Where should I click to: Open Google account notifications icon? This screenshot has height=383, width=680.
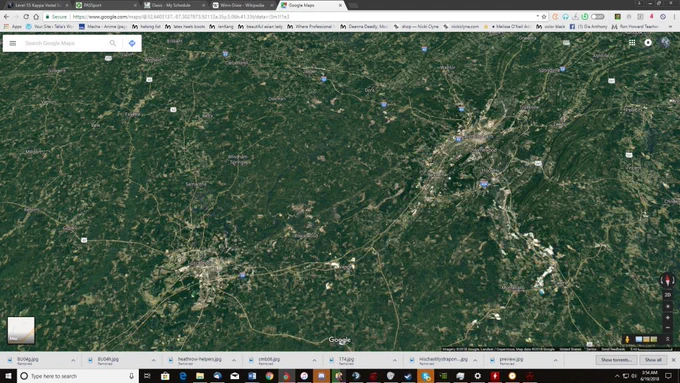pos(648,43)
